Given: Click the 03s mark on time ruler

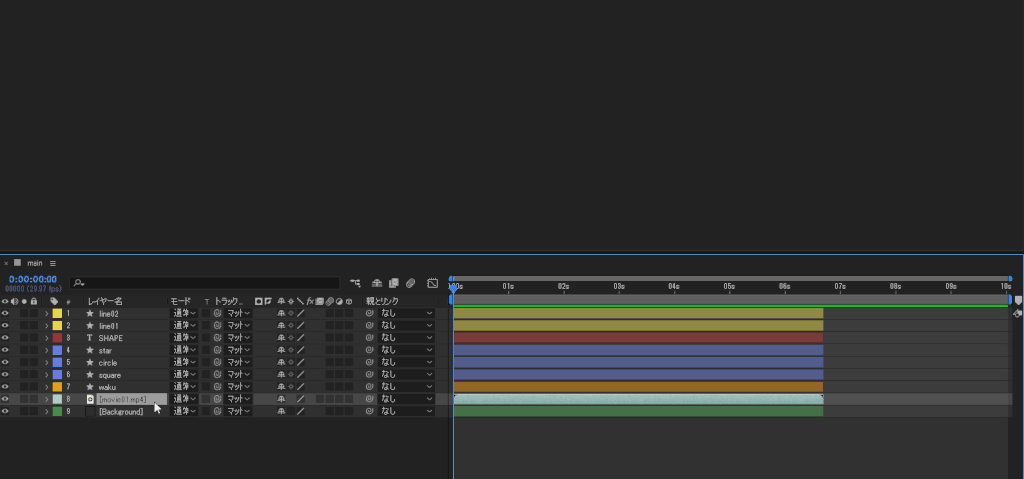Looking at the screenshot, I should 619,286.
